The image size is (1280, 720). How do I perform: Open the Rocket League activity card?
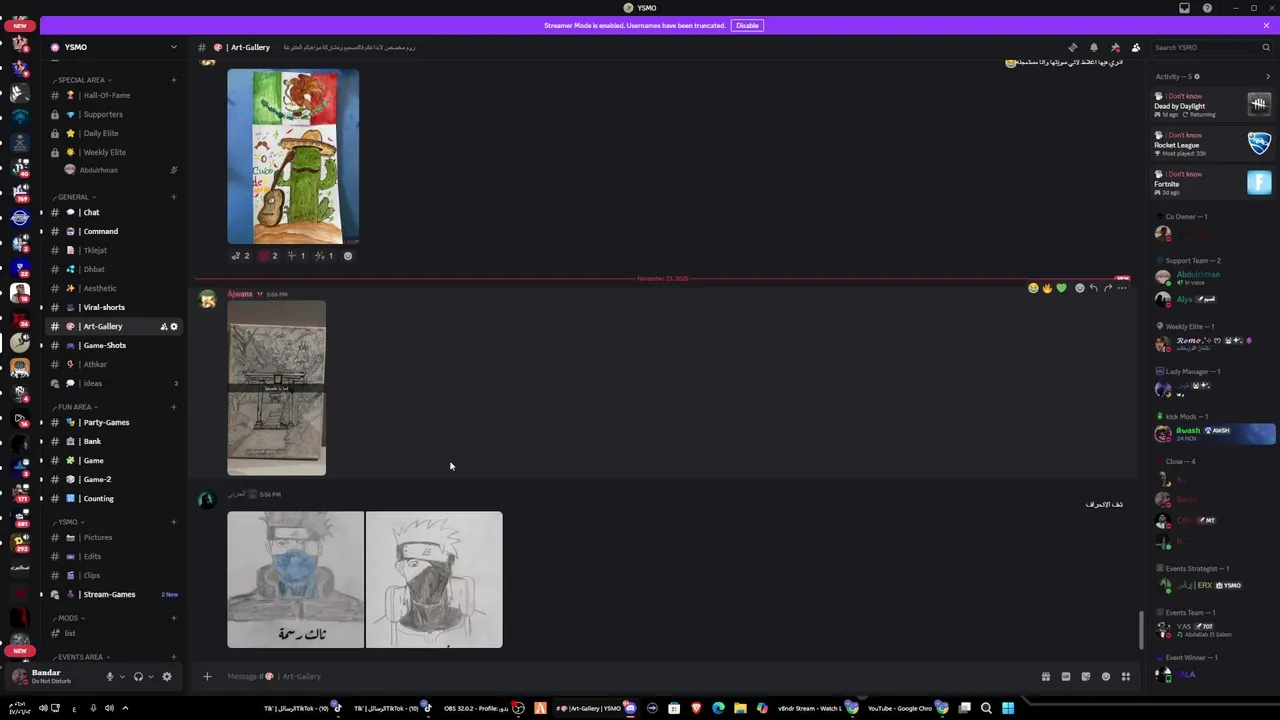click(1212, 143)
